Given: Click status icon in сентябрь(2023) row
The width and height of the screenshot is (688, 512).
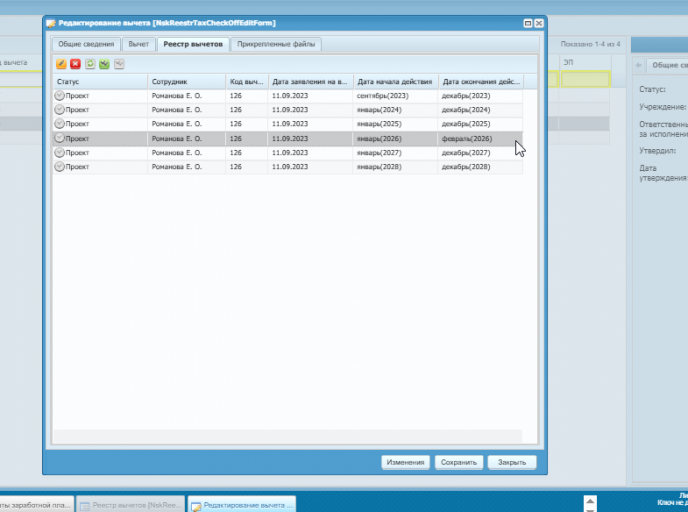Looking at the screenshot, I should tap(59, 95).
